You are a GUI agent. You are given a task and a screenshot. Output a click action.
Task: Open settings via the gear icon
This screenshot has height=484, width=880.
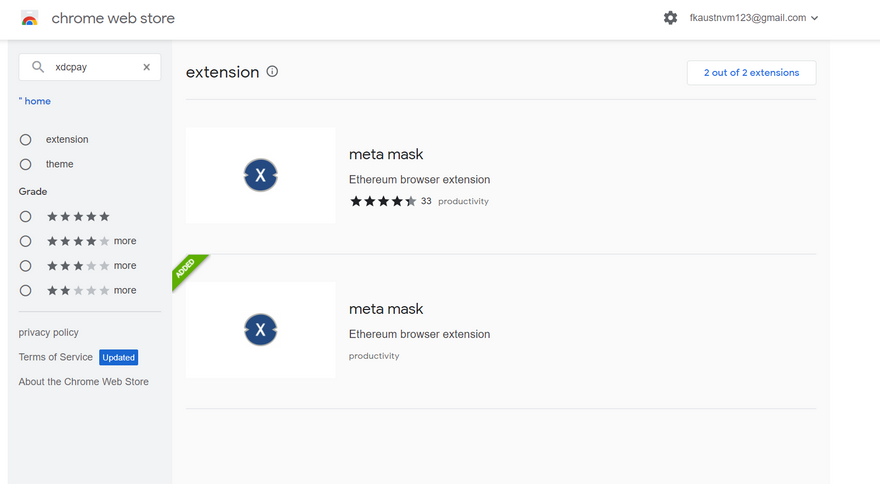pos(670,18)
